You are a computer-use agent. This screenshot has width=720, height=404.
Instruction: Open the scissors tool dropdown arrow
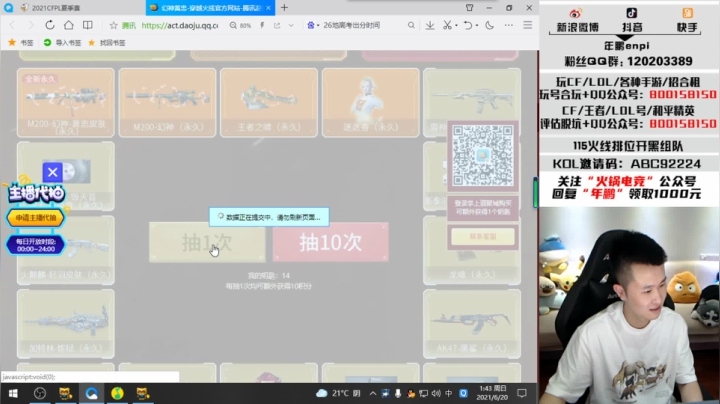click(456, 25)
